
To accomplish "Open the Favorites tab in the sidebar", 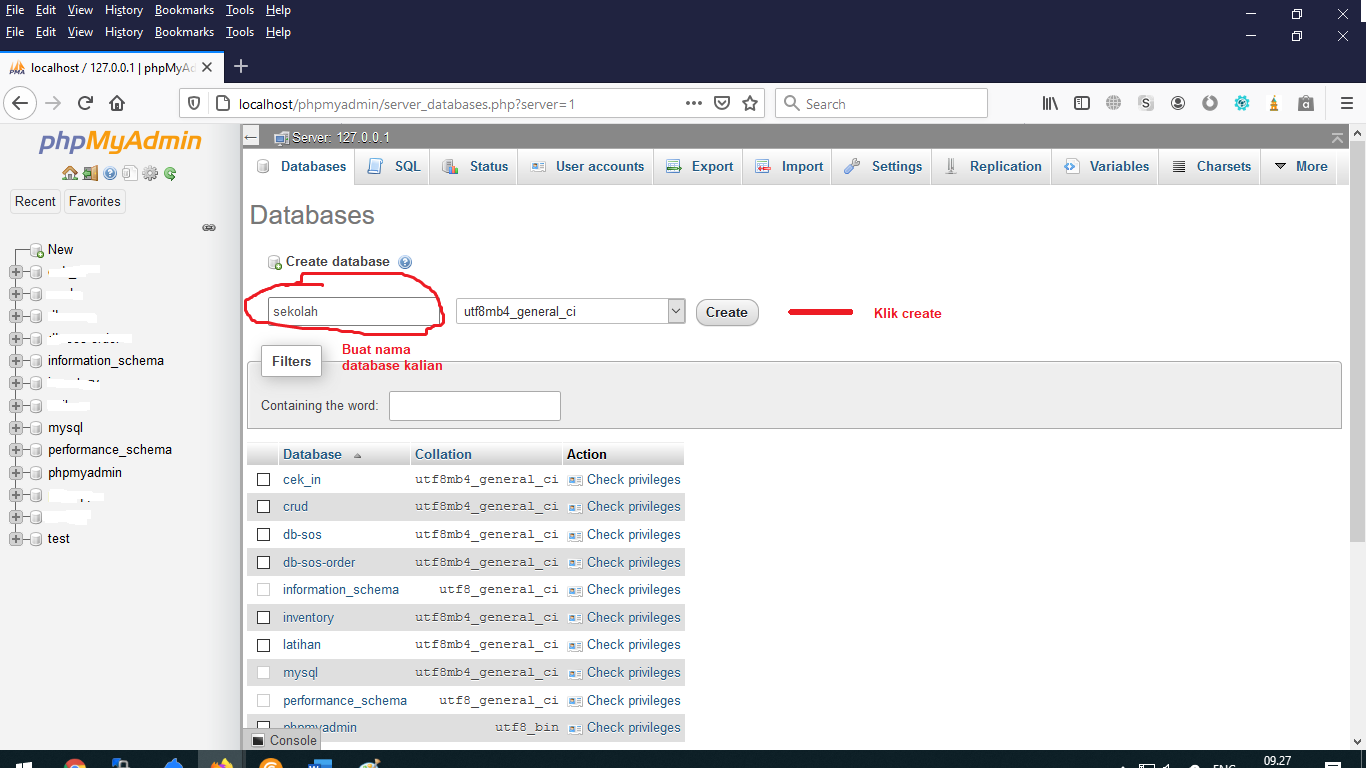I will click(x=94, y=201).
